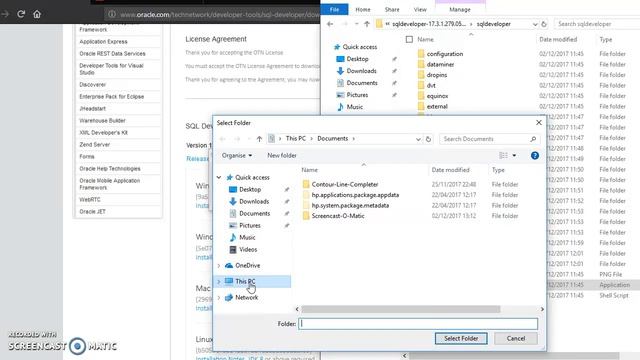Click refresh icon in Select Folder address bar

tap(428, 139)
